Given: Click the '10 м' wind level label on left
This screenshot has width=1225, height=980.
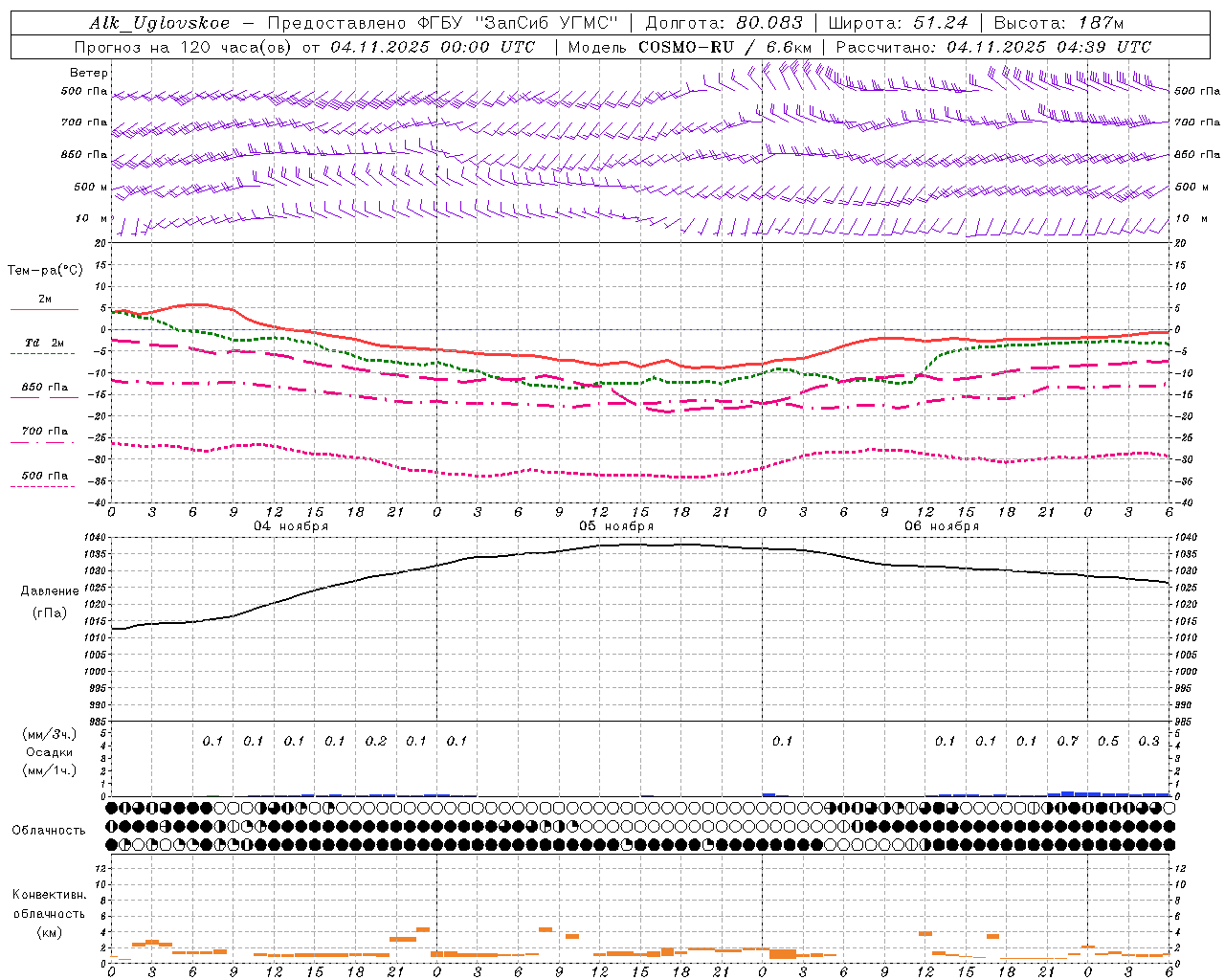Looking at the screenshot, I should (x=92, y=218).
